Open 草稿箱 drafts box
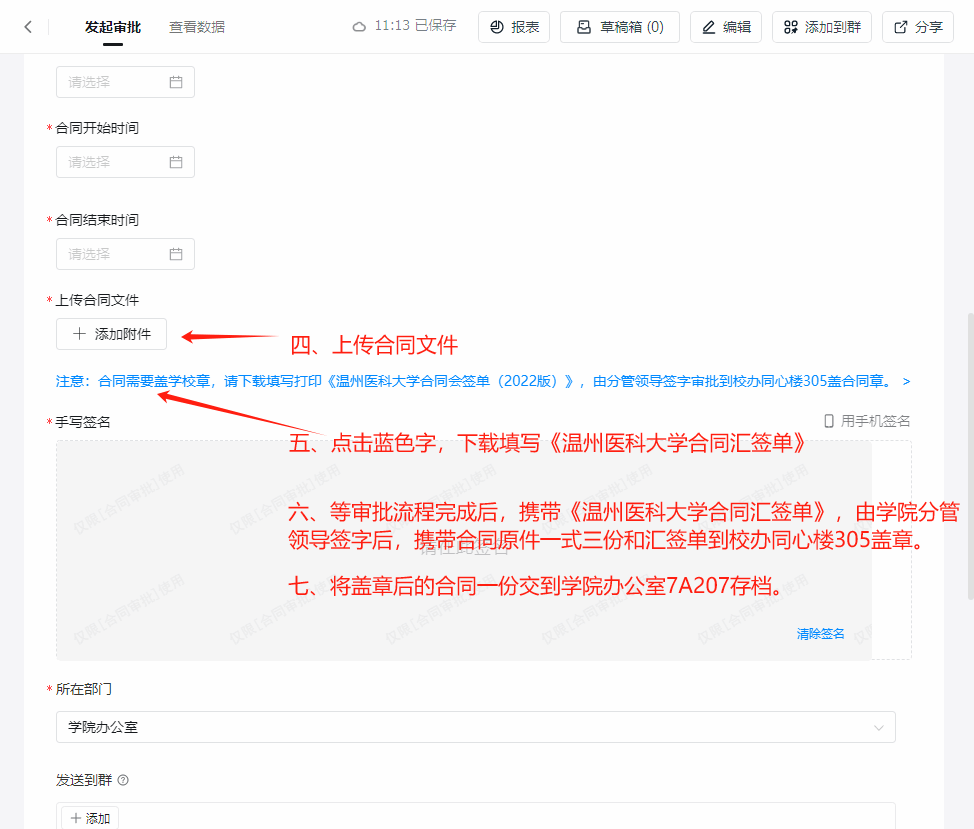The width and height of the screenshot is (974, 829). [619, 27]
